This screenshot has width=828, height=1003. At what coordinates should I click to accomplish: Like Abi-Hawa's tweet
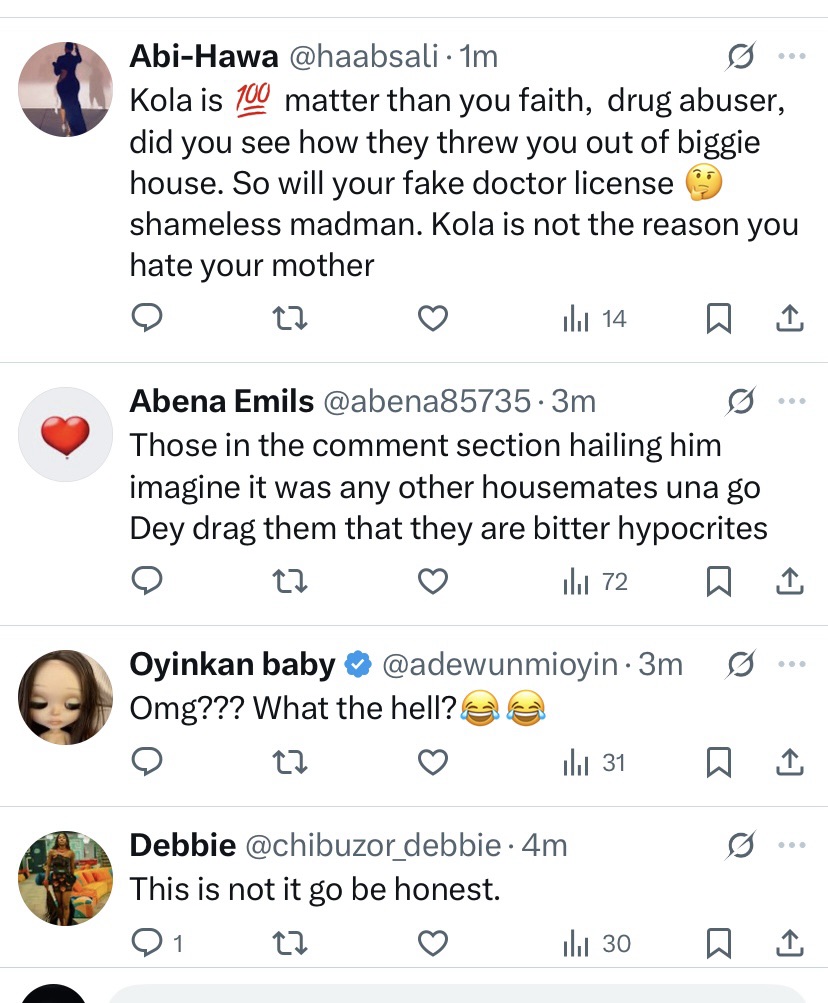pos(431,318)
